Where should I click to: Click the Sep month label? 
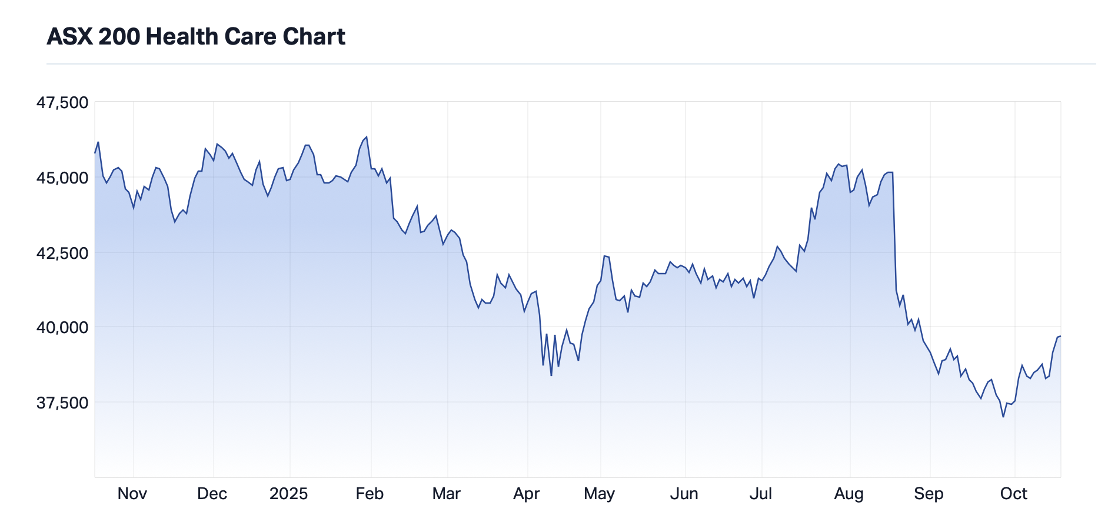[x=929, y=493]
